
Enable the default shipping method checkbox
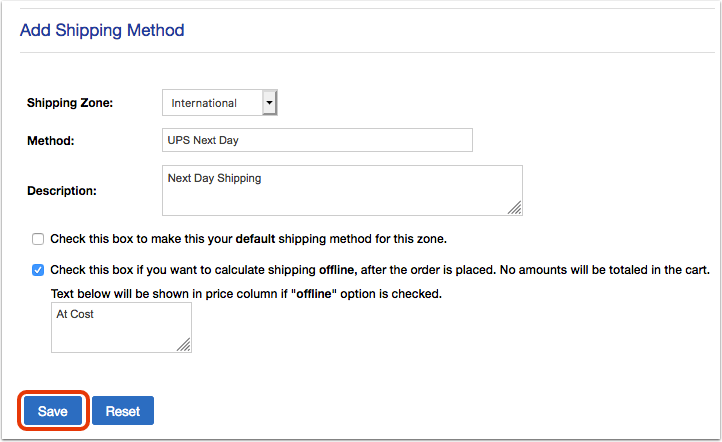38,239
